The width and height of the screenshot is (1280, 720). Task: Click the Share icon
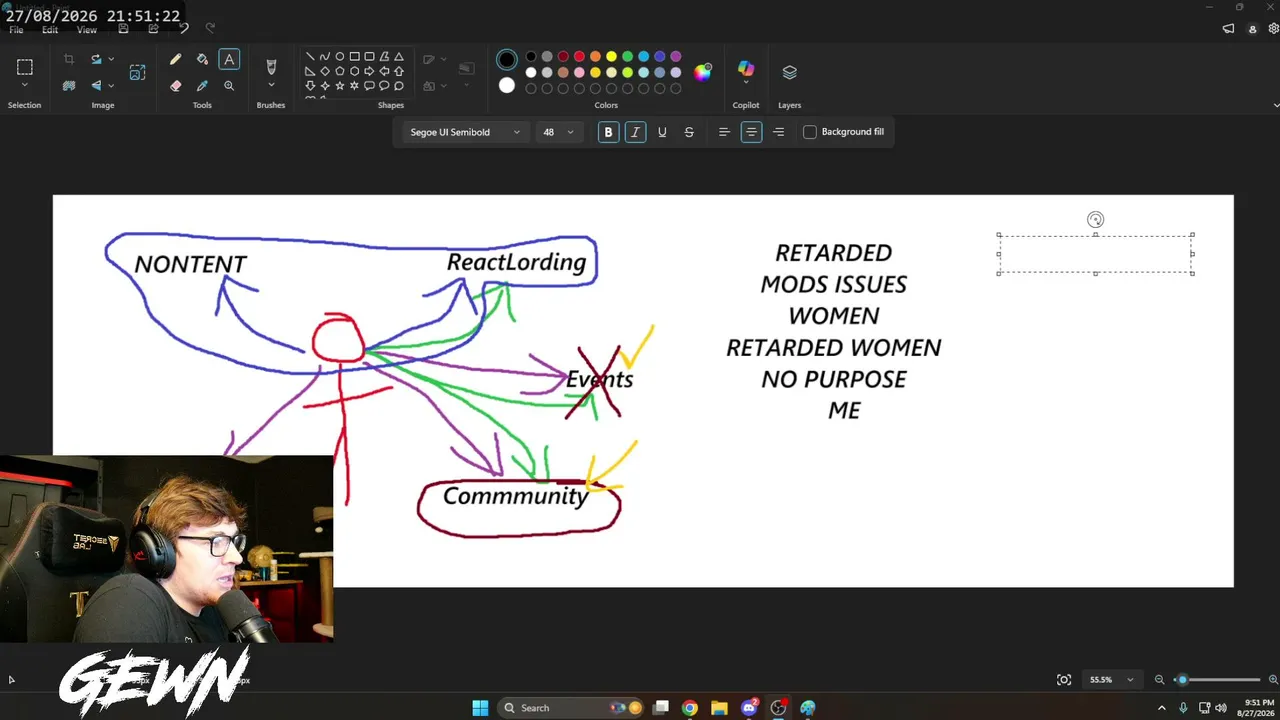tap(153, 28)
